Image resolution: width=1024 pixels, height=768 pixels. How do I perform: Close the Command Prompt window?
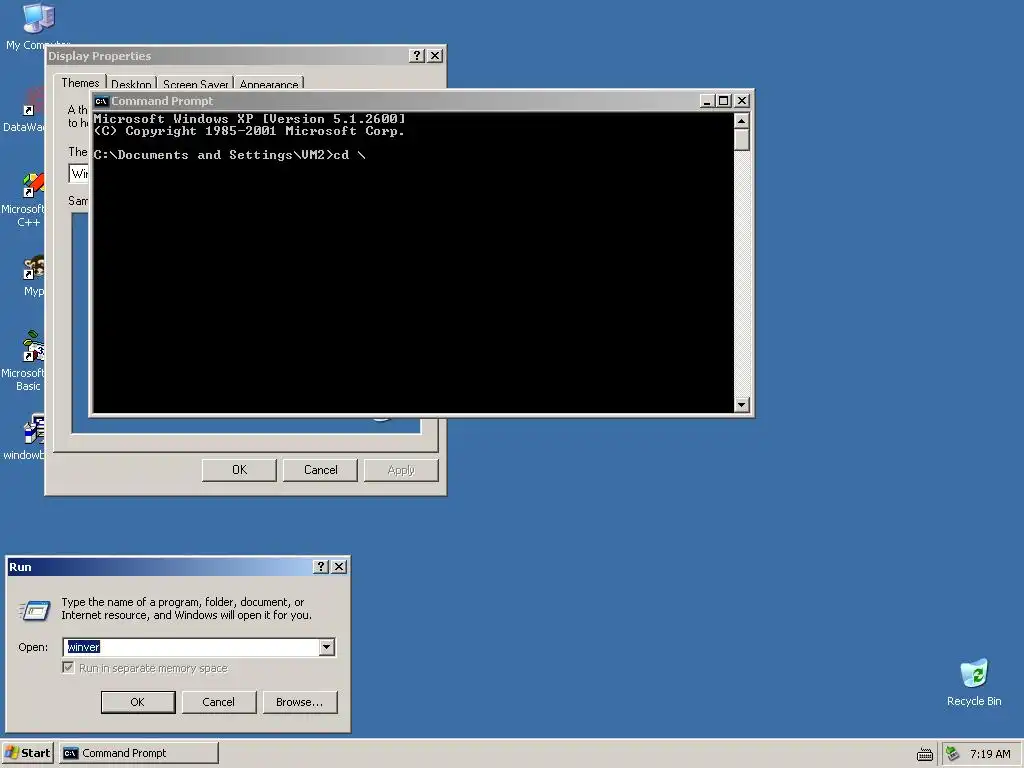click(742, 101)
